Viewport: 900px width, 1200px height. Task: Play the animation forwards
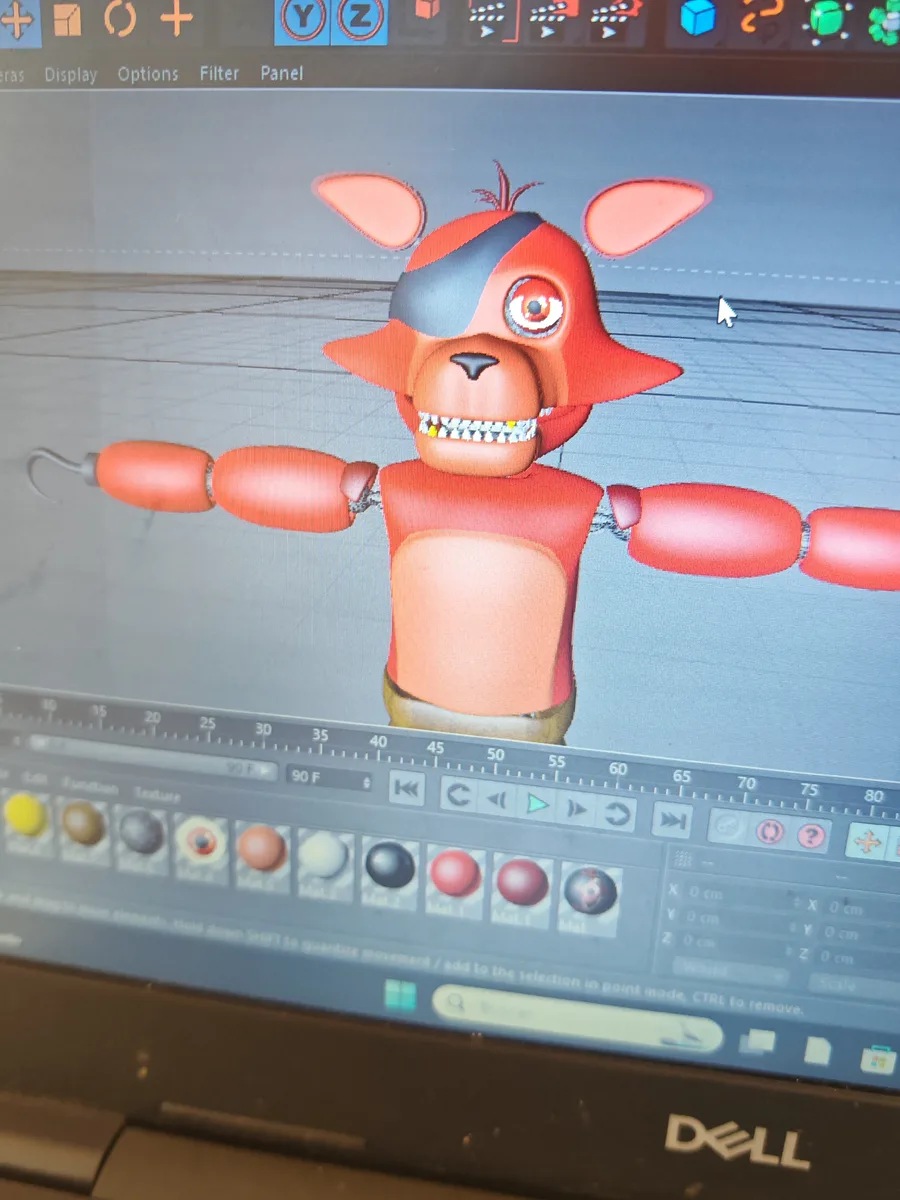[x=538, y=803]
